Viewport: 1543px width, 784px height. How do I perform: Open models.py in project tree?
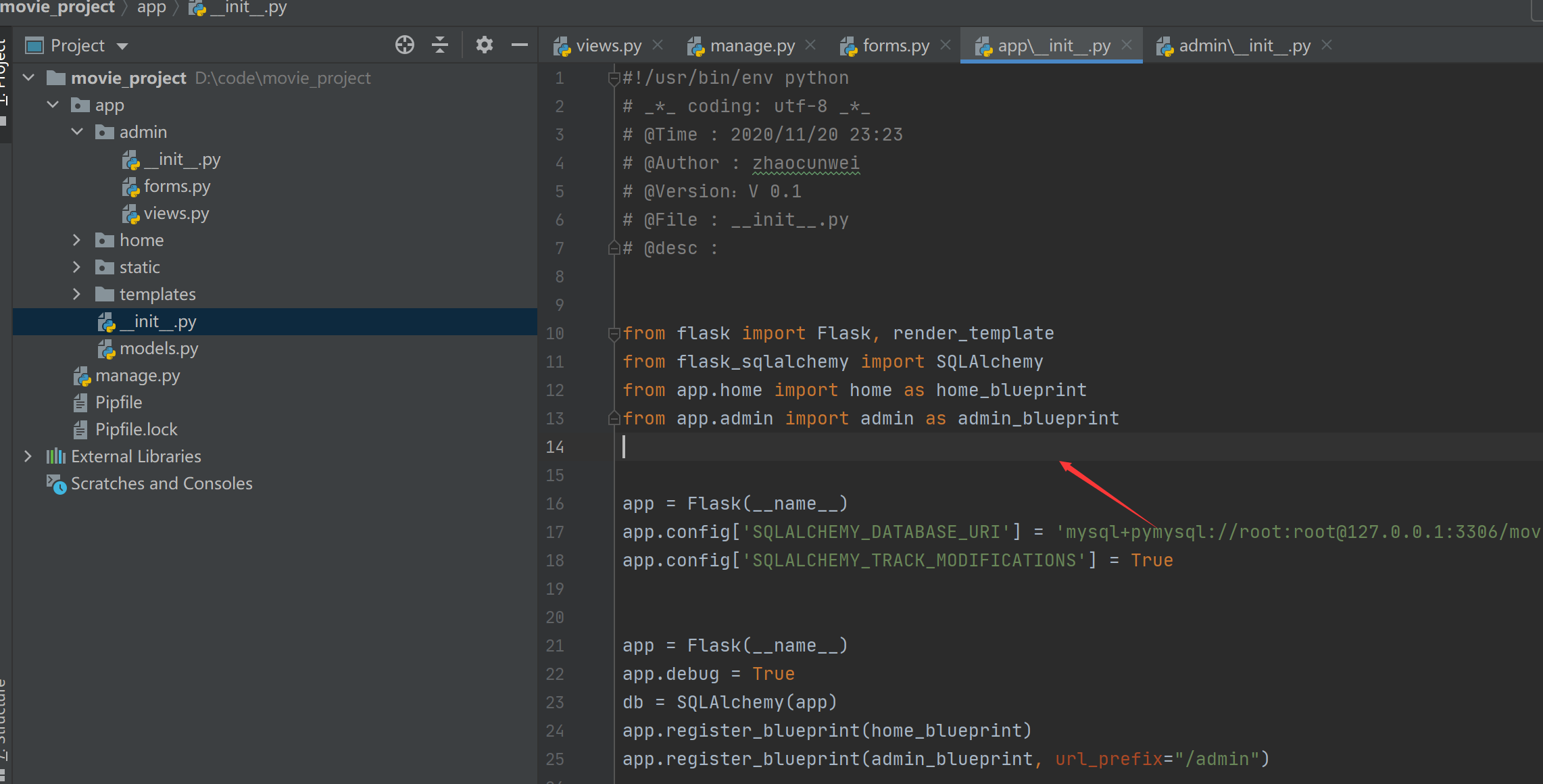159,349
